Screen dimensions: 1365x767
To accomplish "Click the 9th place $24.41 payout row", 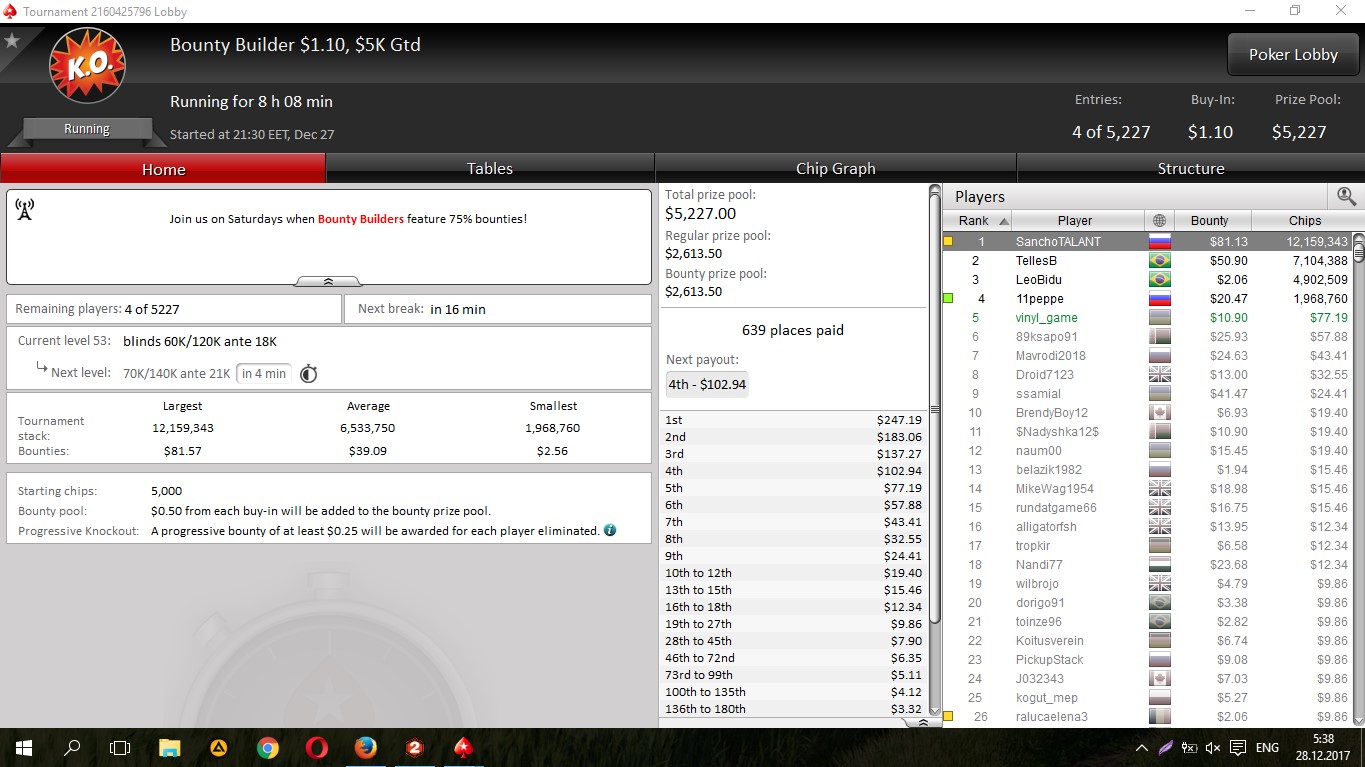I will 793,556.
